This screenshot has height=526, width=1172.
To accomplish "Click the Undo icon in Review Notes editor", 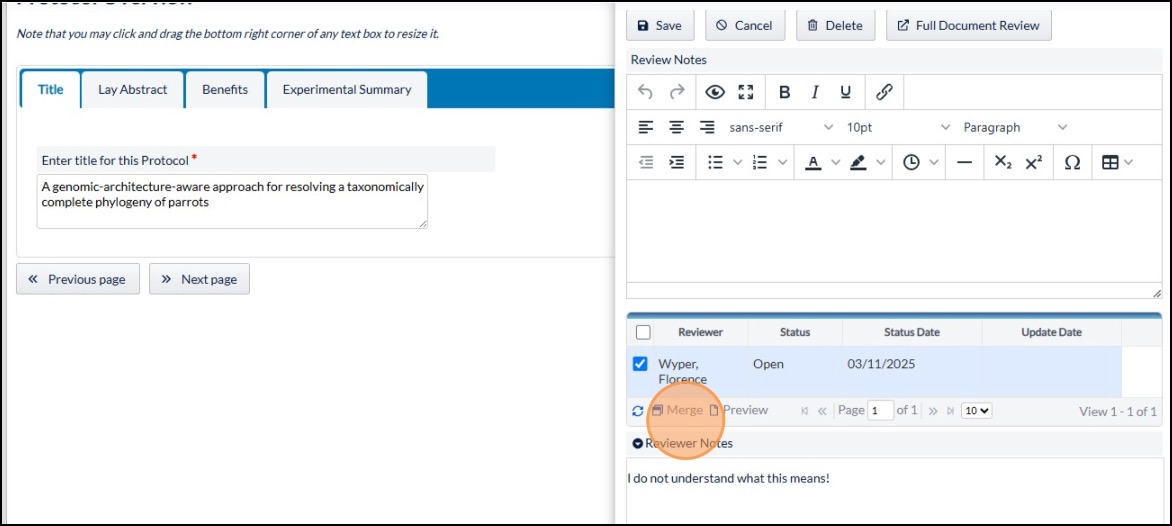I will pyautogui.click(x=645, y=92).
